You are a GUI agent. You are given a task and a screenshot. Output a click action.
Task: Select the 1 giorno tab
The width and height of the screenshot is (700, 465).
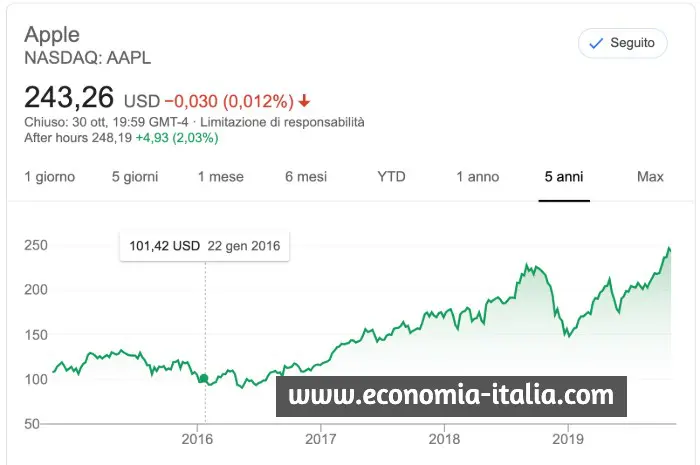point(49,177)
